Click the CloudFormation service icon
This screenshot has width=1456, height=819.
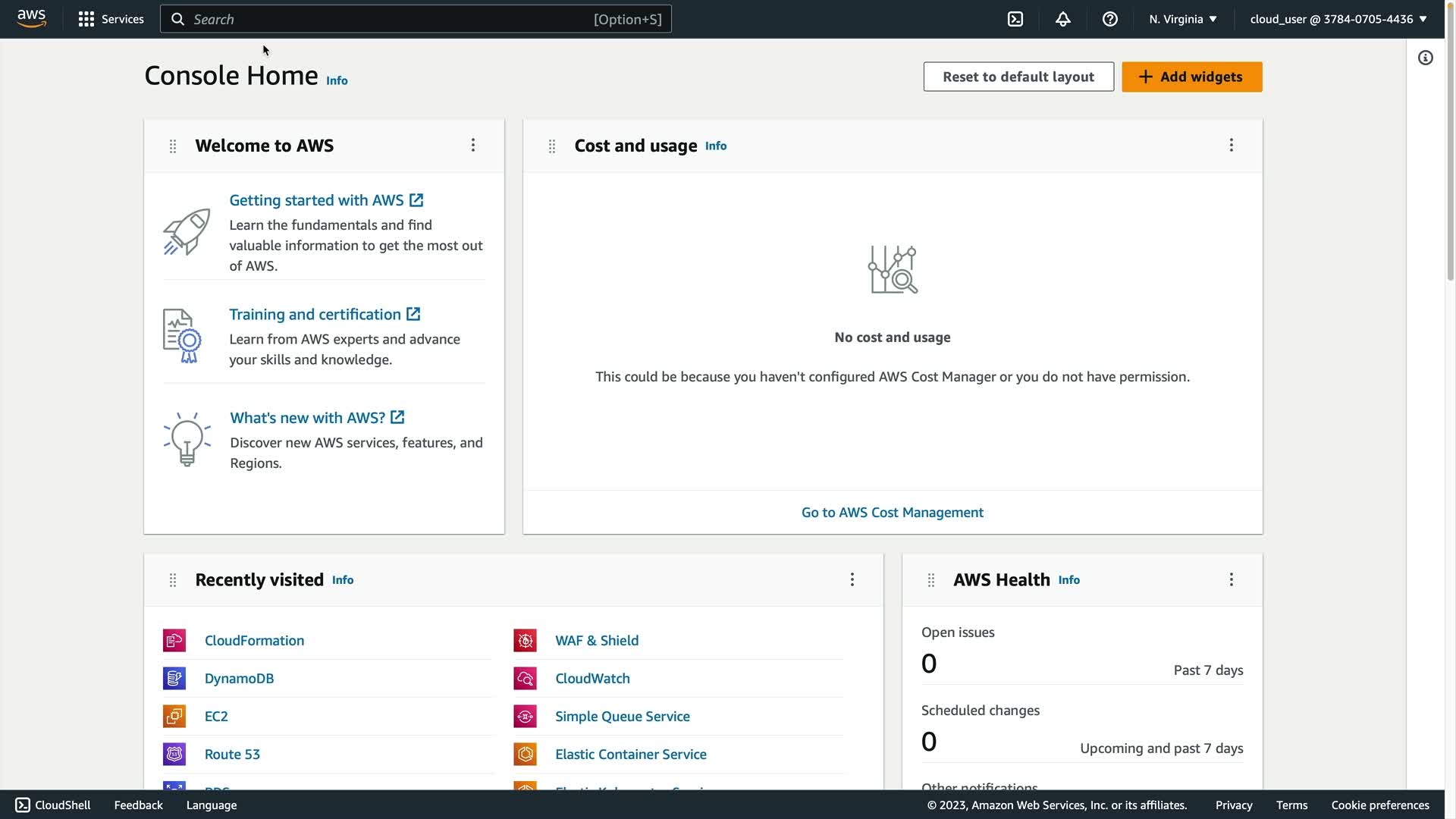(174, 641)
